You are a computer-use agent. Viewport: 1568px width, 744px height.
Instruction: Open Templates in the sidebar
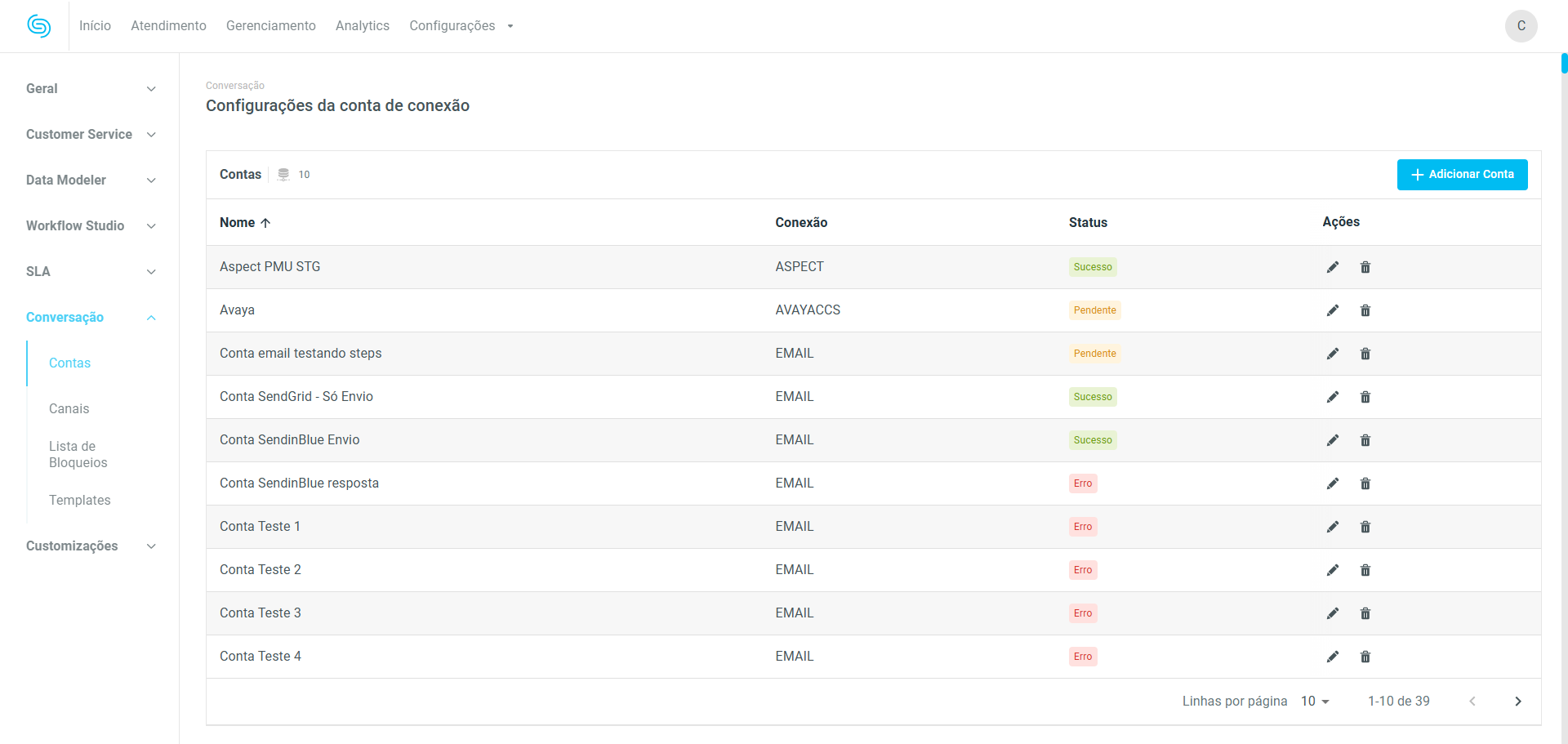79,501
